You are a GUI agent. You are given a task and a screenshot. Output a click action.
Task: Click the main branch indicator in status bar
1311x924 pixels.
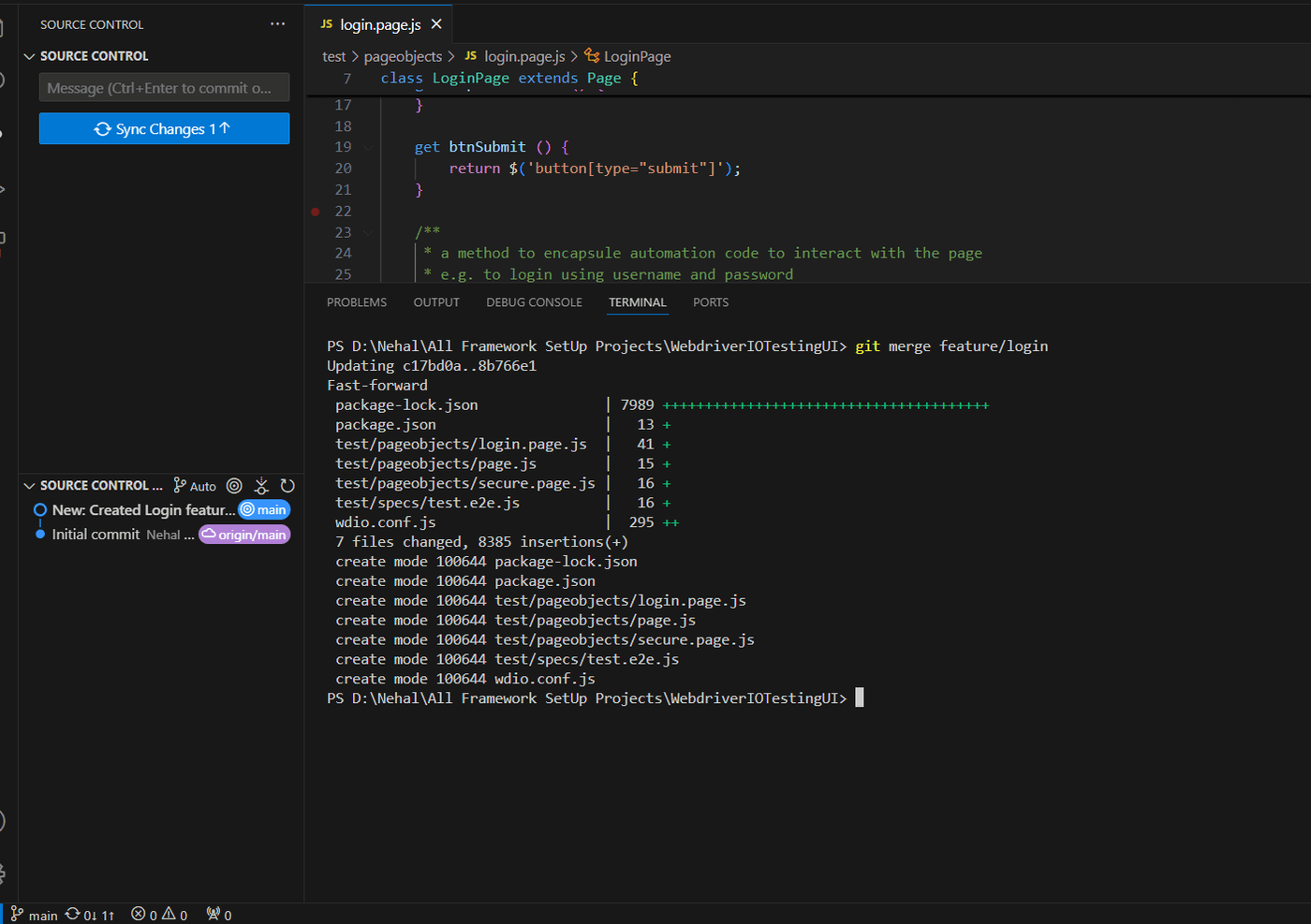click(34, 915)
